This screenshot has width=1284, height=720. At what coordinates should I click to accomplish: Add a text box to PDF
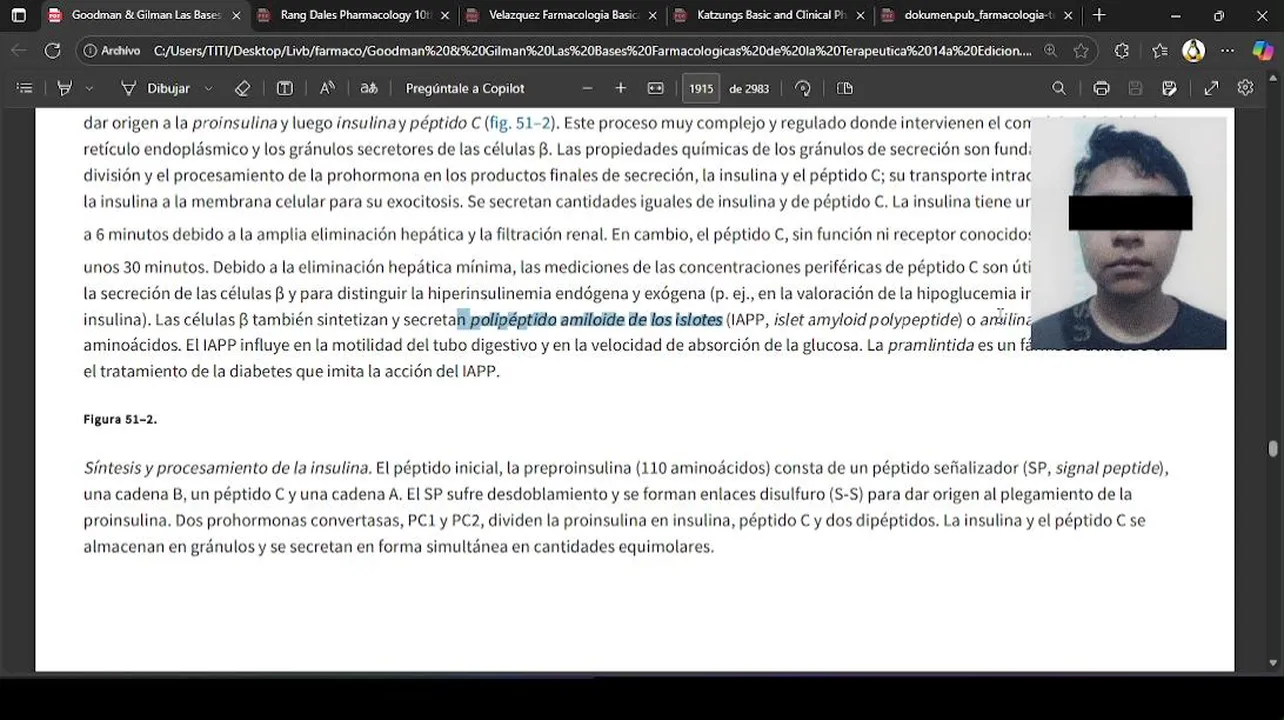click(x=285, y=88)
